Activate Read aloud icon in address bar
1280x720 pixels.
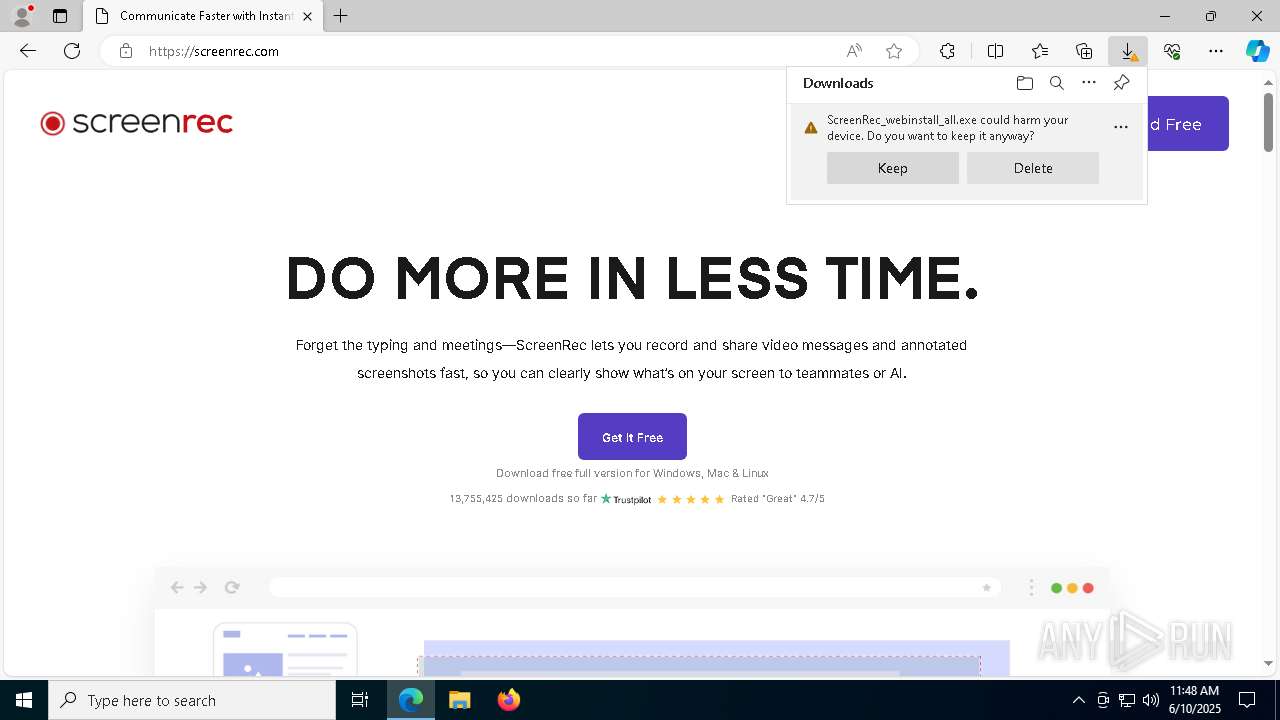(x=854, y=51)
